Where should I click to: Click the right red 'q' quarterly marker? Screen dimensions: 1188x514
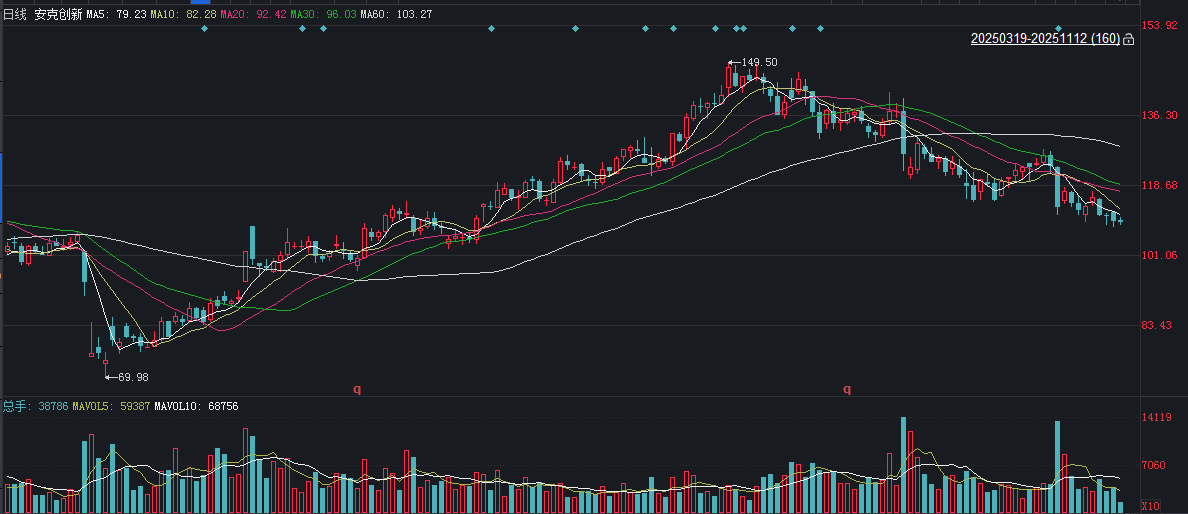pyautogui.click(x=847, y=389)
